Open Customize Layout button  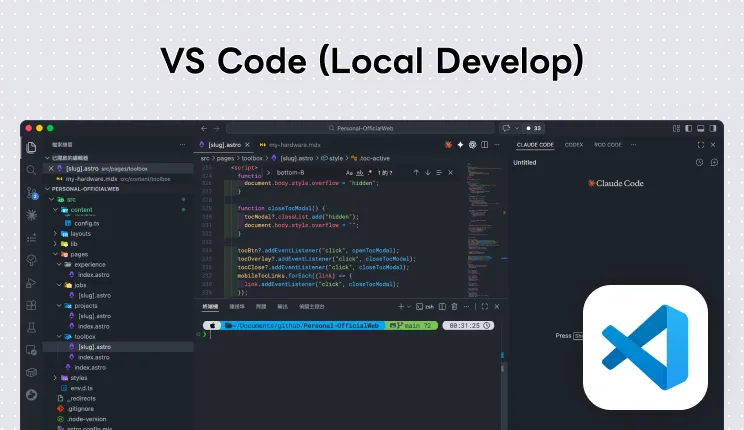pos(676,128)
